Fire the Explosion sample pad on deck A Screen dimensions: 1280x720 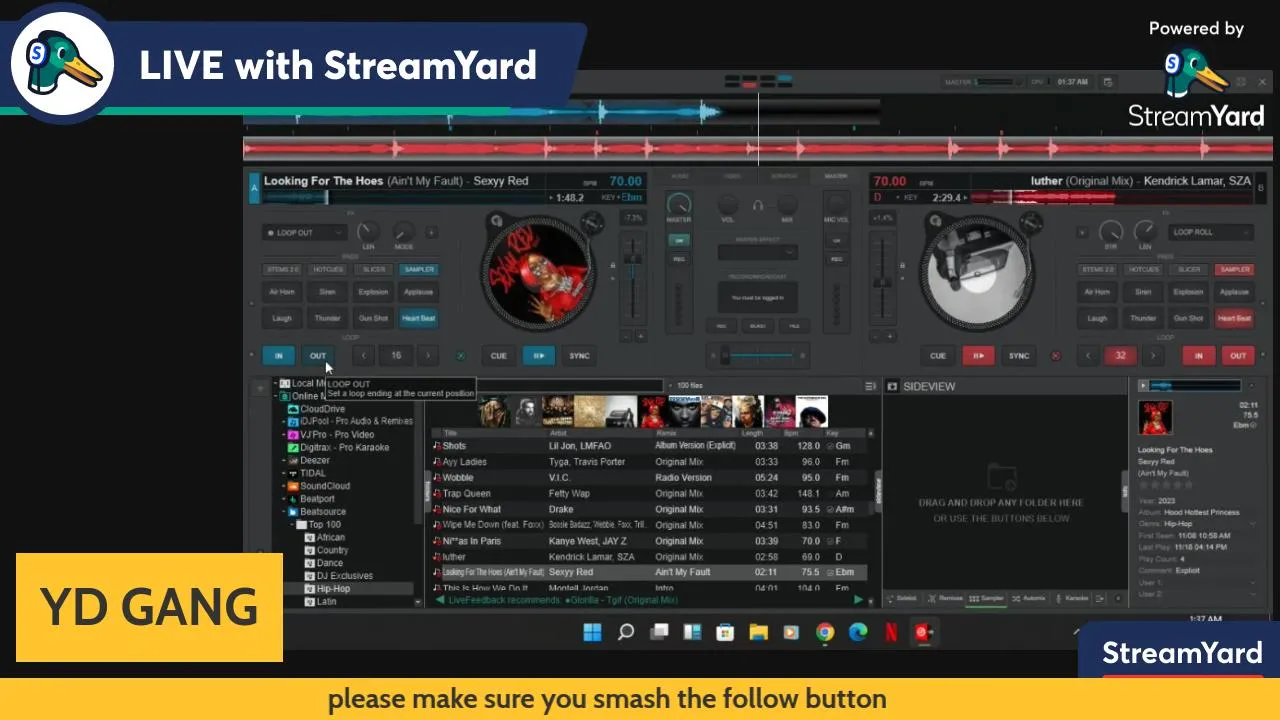coord(373,292)
